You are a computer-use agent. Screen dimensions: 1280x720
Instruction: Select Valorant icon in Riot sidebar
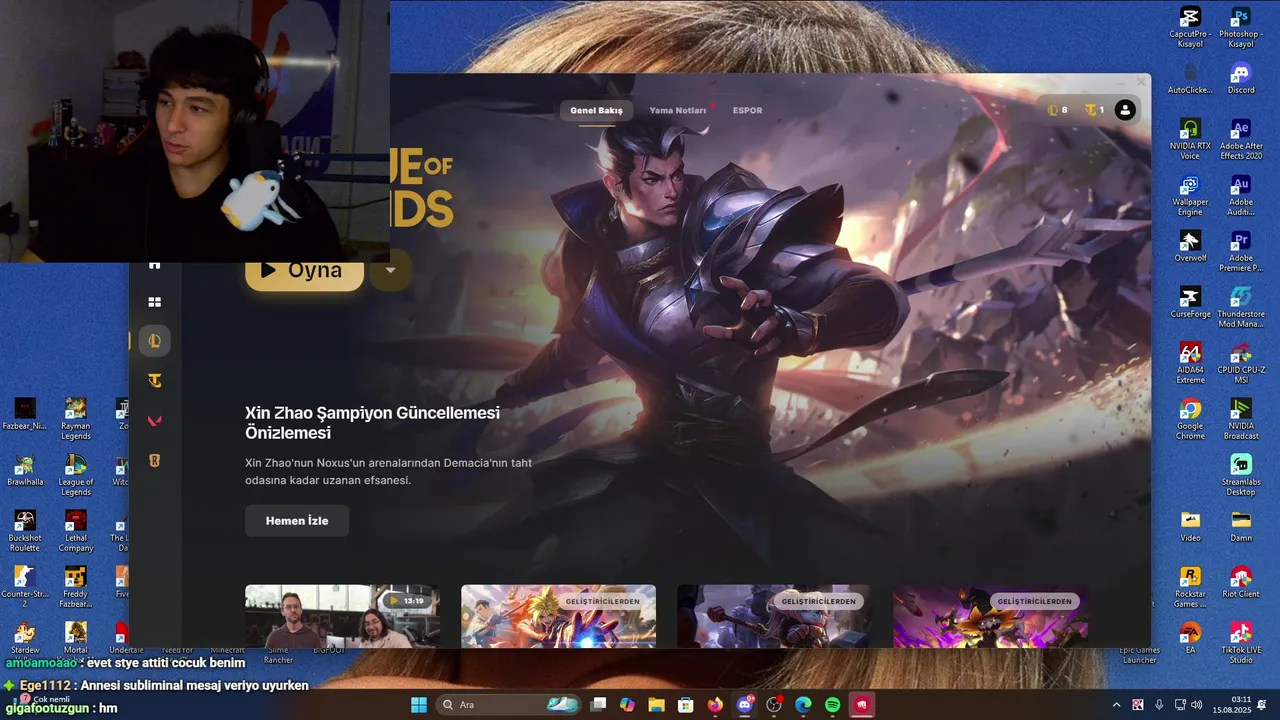(154, 421)
